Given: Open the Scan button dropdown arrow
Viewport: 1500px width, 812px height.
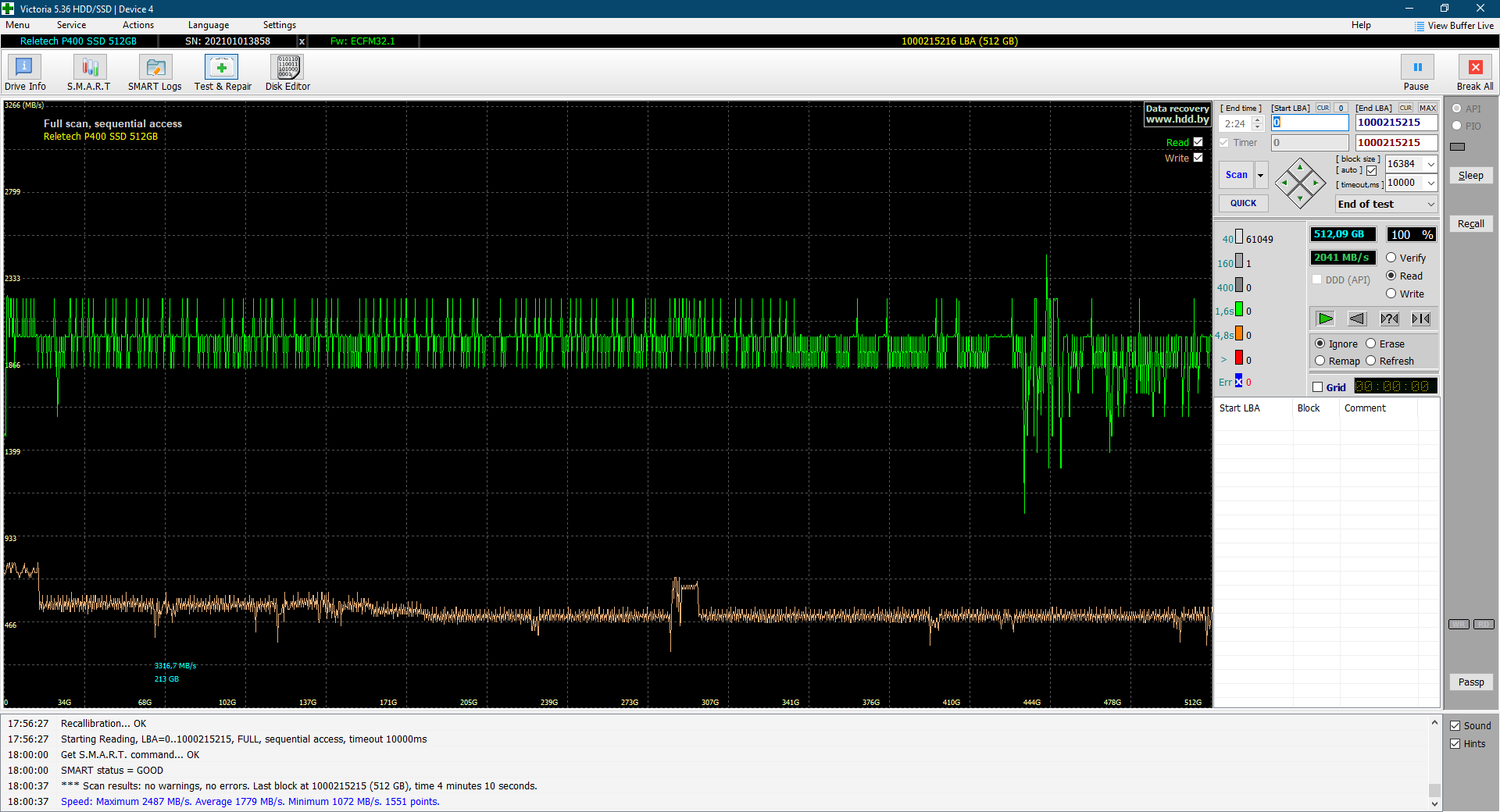Looking at the screenshot, I should click(x=1261, y=175).
